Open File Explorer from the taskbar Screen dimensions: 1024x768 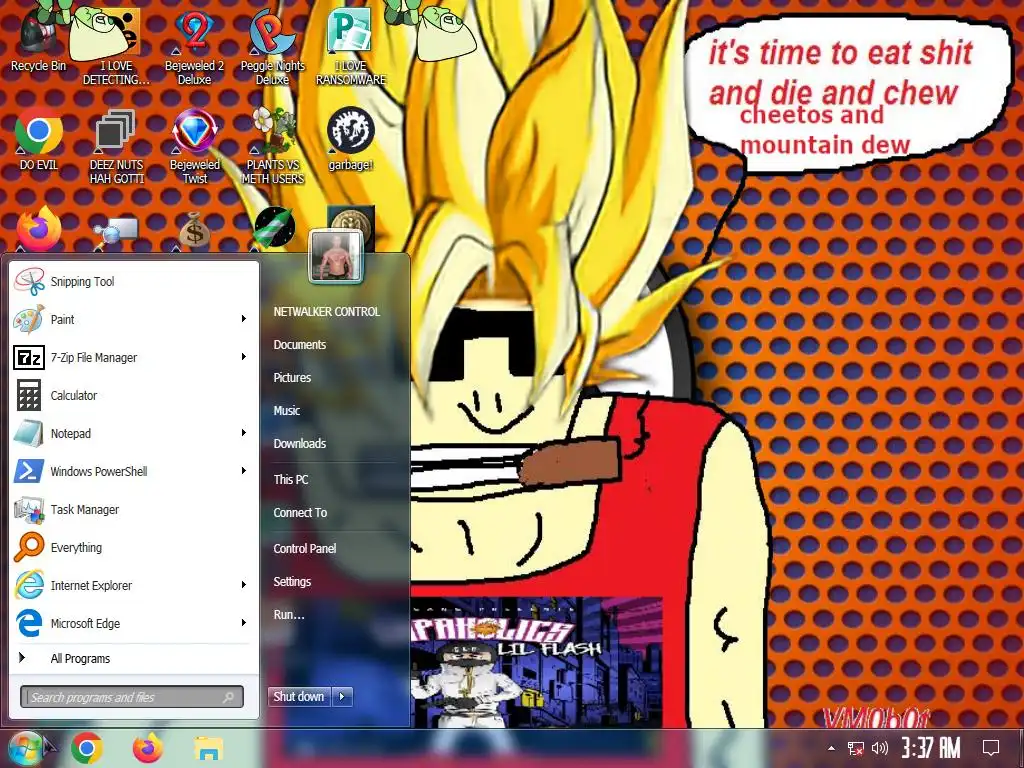click(208, 748)
